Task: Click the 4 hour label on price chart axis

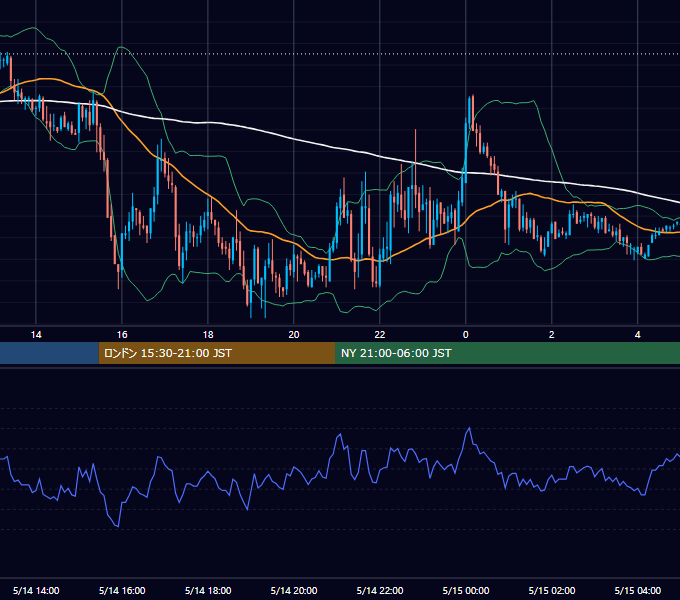Action: point(637,335)
